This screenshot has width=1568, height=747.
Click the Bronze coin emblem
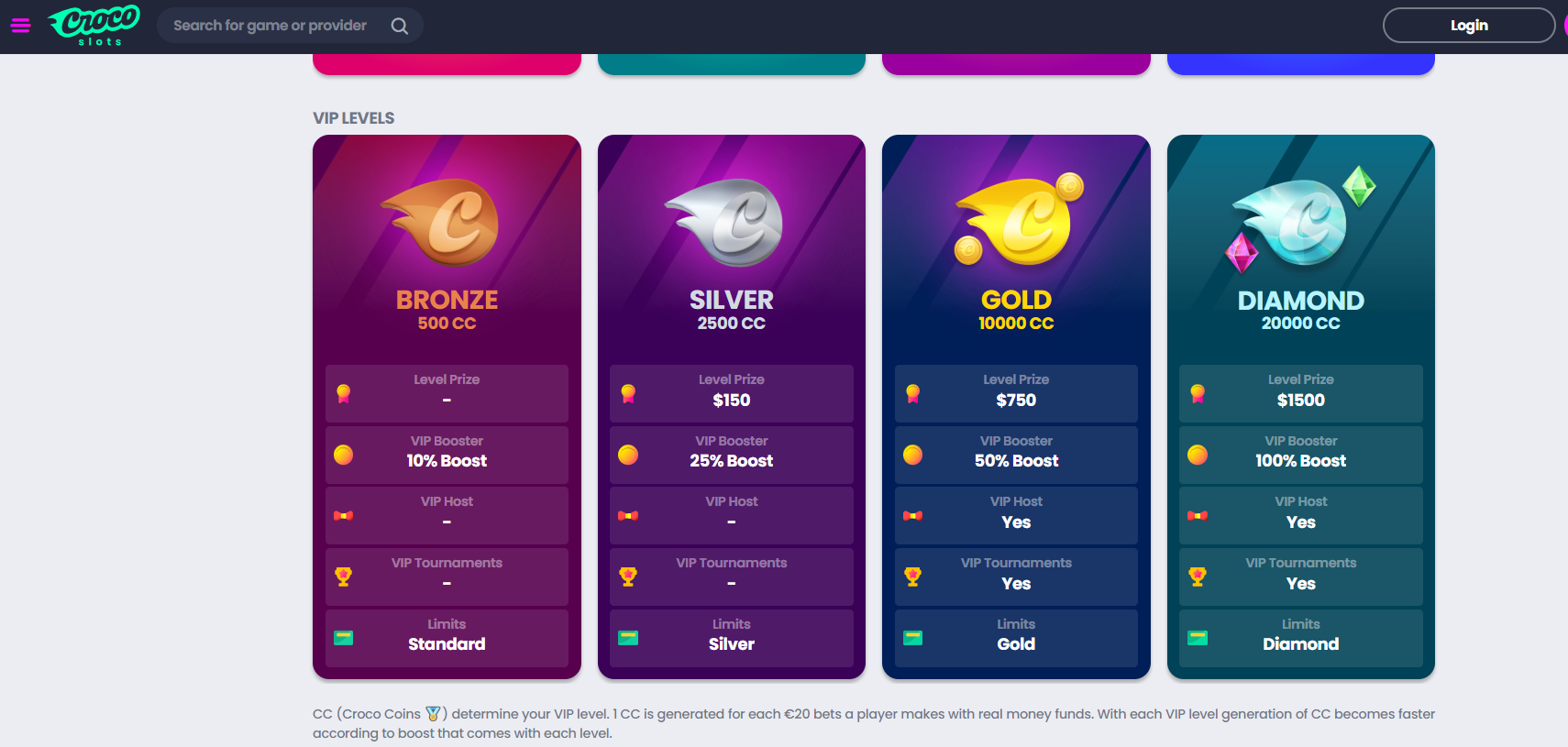[x=447, y=222]
